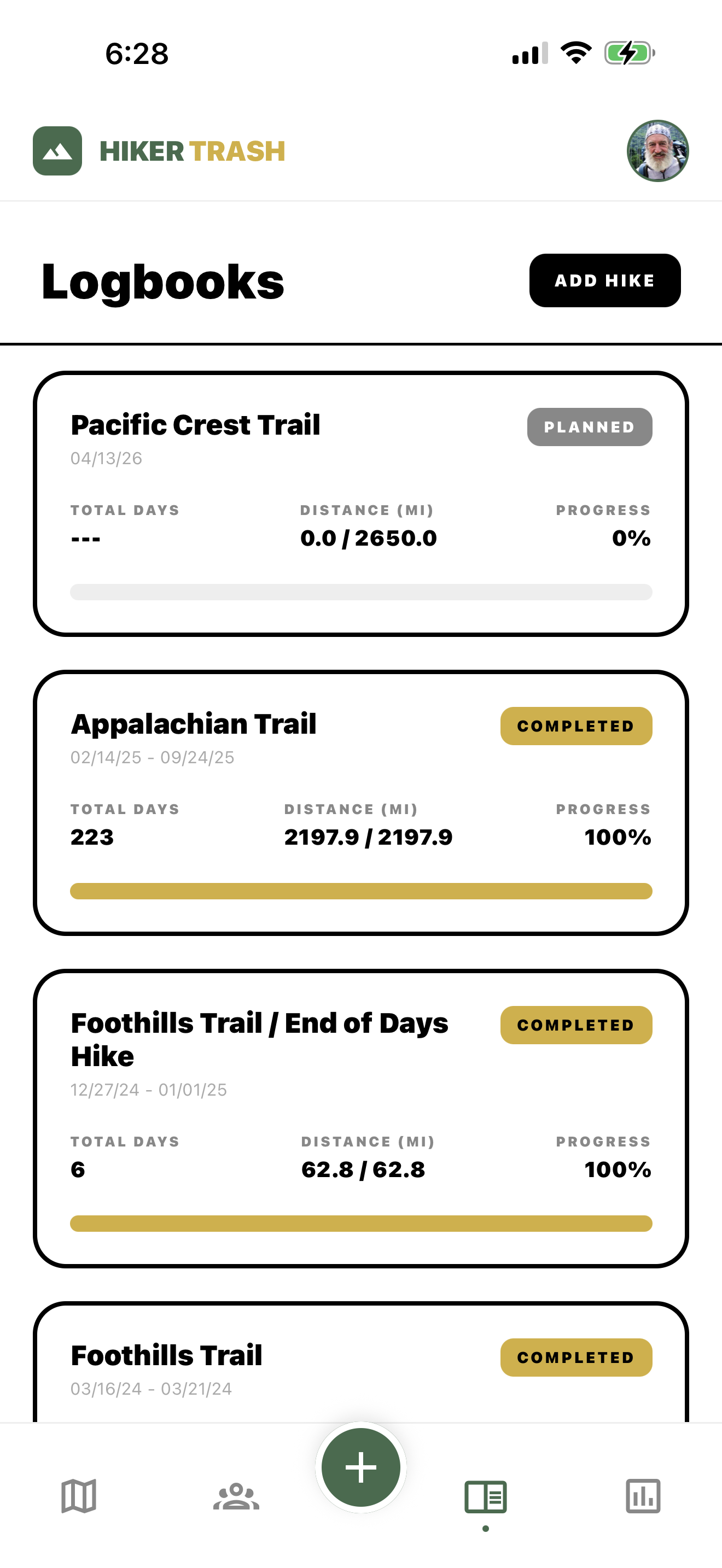
Task: Tap the HIKER TRASH app title
Action: (193, 151)
